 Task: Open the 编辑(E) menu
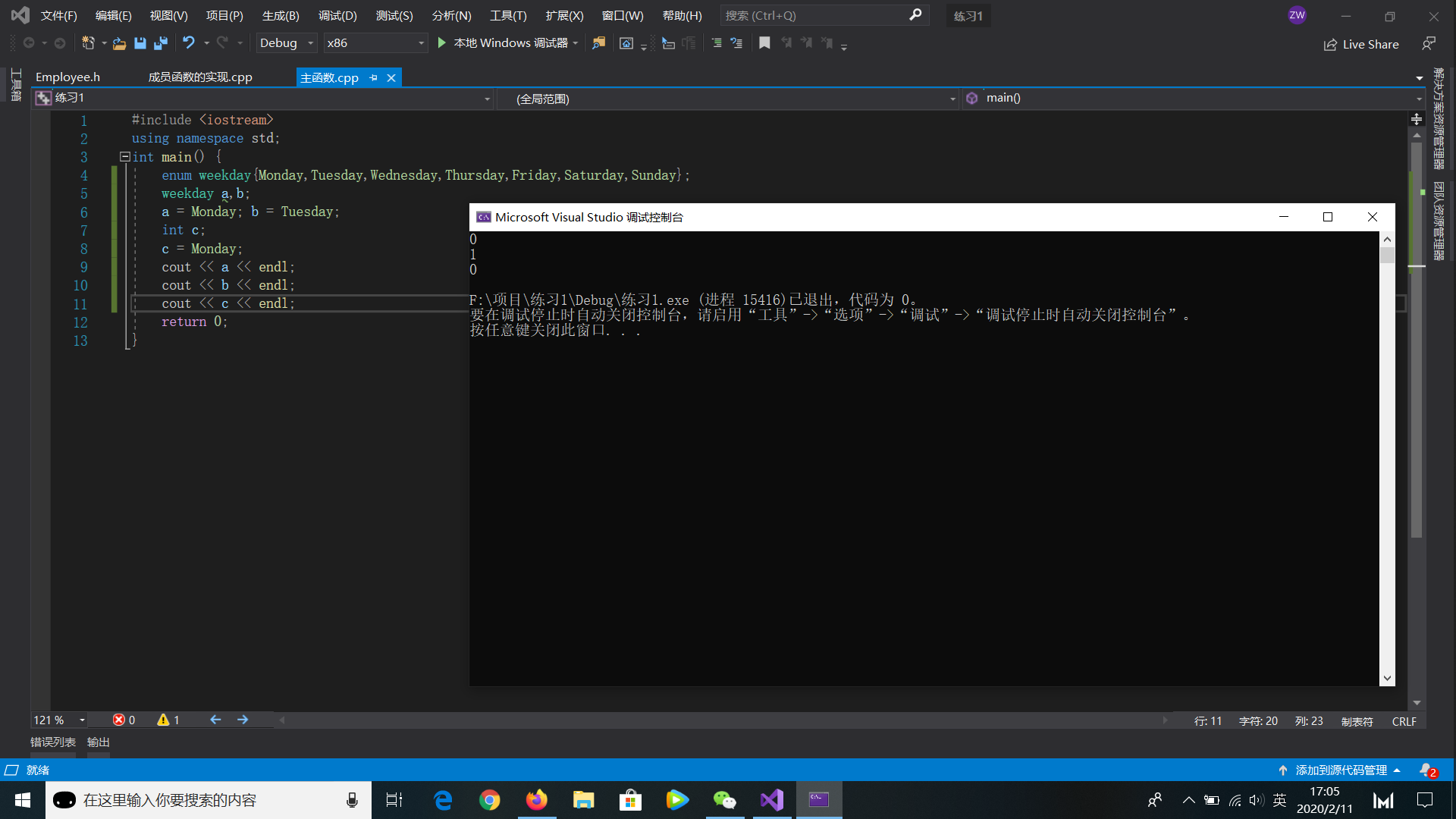click(113, 15)
